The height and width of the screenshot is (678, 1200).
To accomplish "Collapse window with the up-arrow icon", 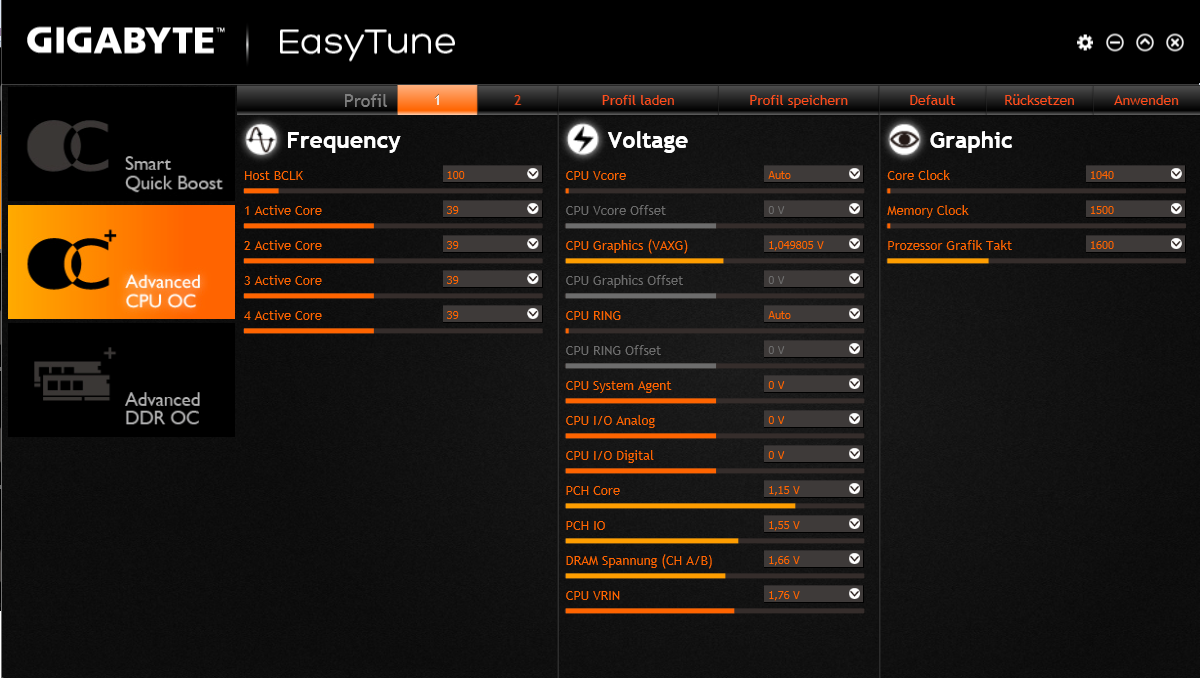I will pyautogui.click(x=1145, y=43).
